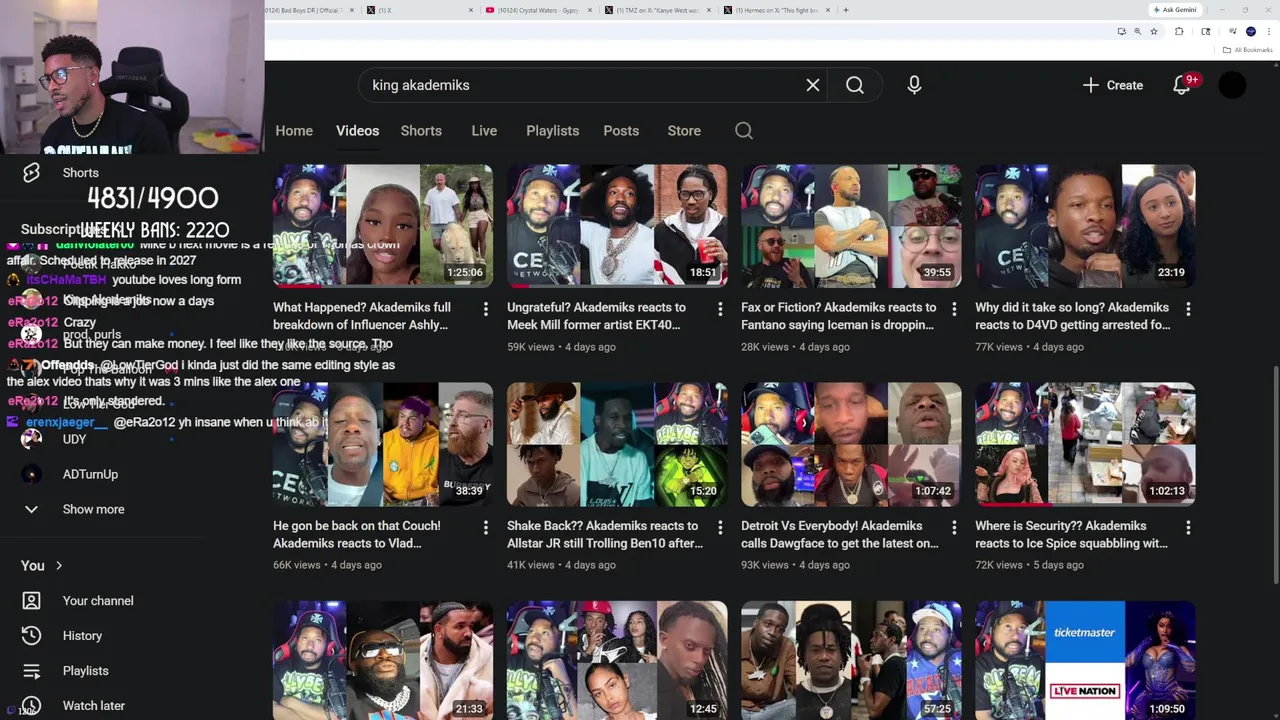The image size is (1280, 720).
Task: Switch to Crystal Waters Gypsy browser tab
Action: pyautogui.click(x=540, y=10)
